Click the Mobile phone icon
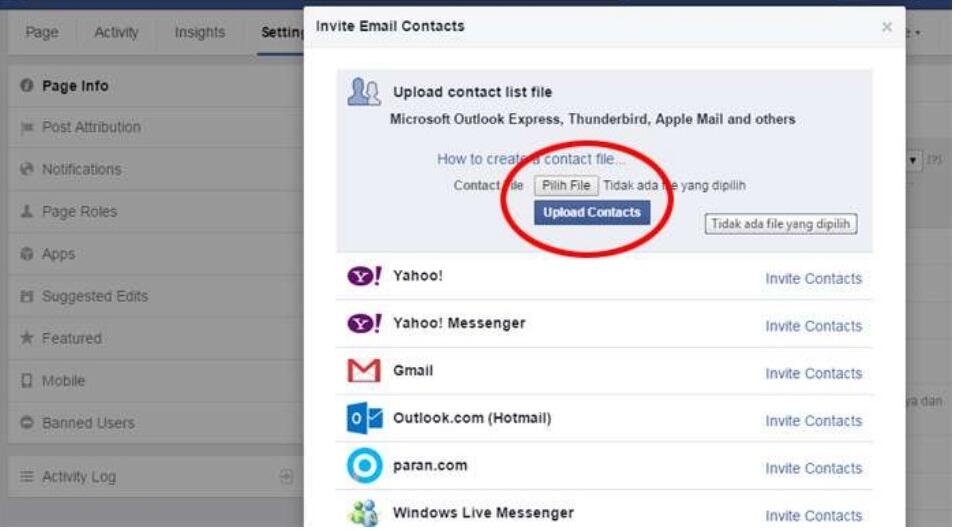Image resolution: width=961 pixels, height=531 pixels. [26, 381]
